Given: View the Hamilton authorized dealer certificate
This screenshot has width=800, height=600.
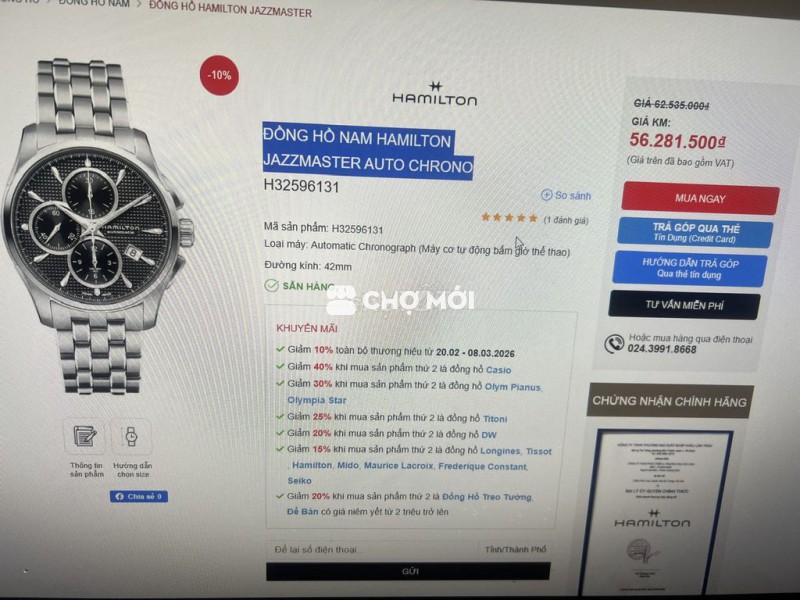Looking at the screenshot, I should coord(656,513).
